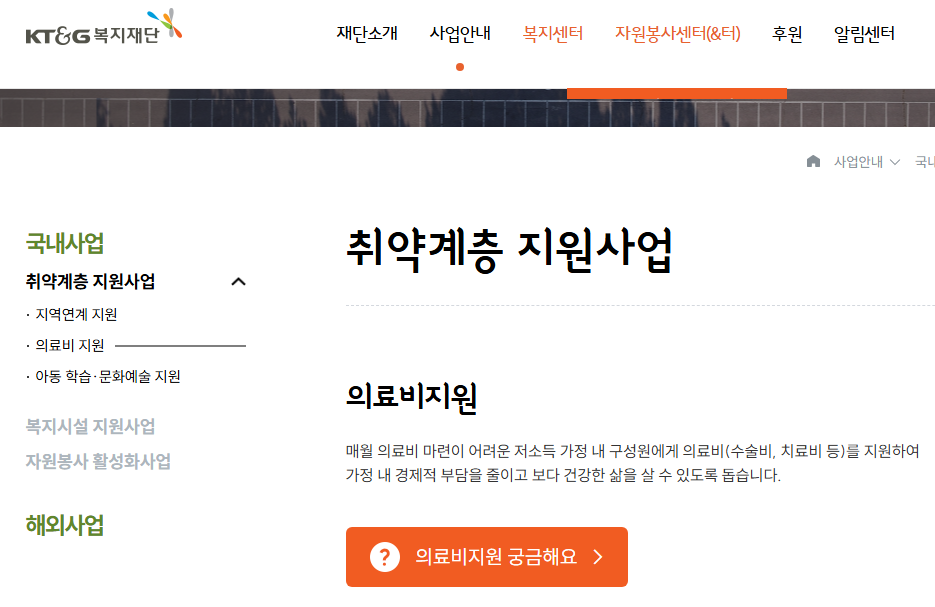
Task: Click the KT&G 복지재단 logo
Action: coord(103,27)
